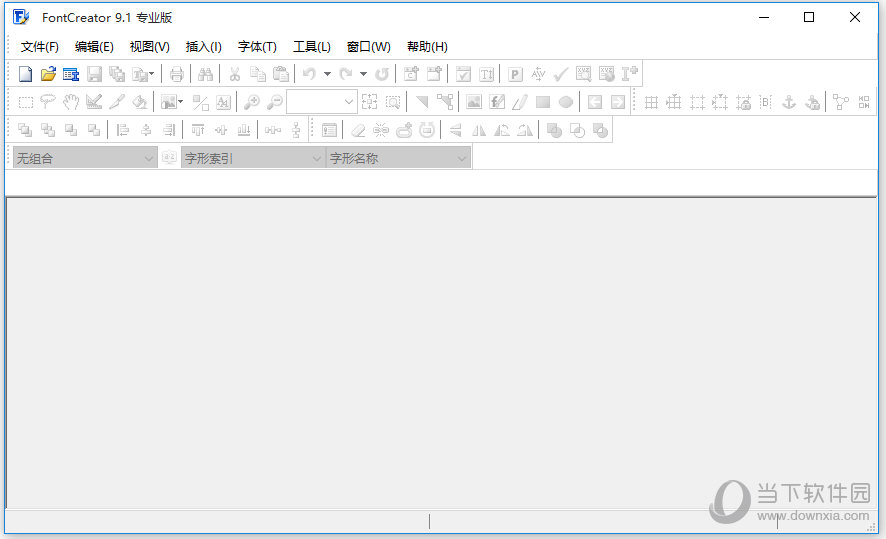Create a new font with the blank page icon
Screen dimensions: 886x539
pos(25,74)
